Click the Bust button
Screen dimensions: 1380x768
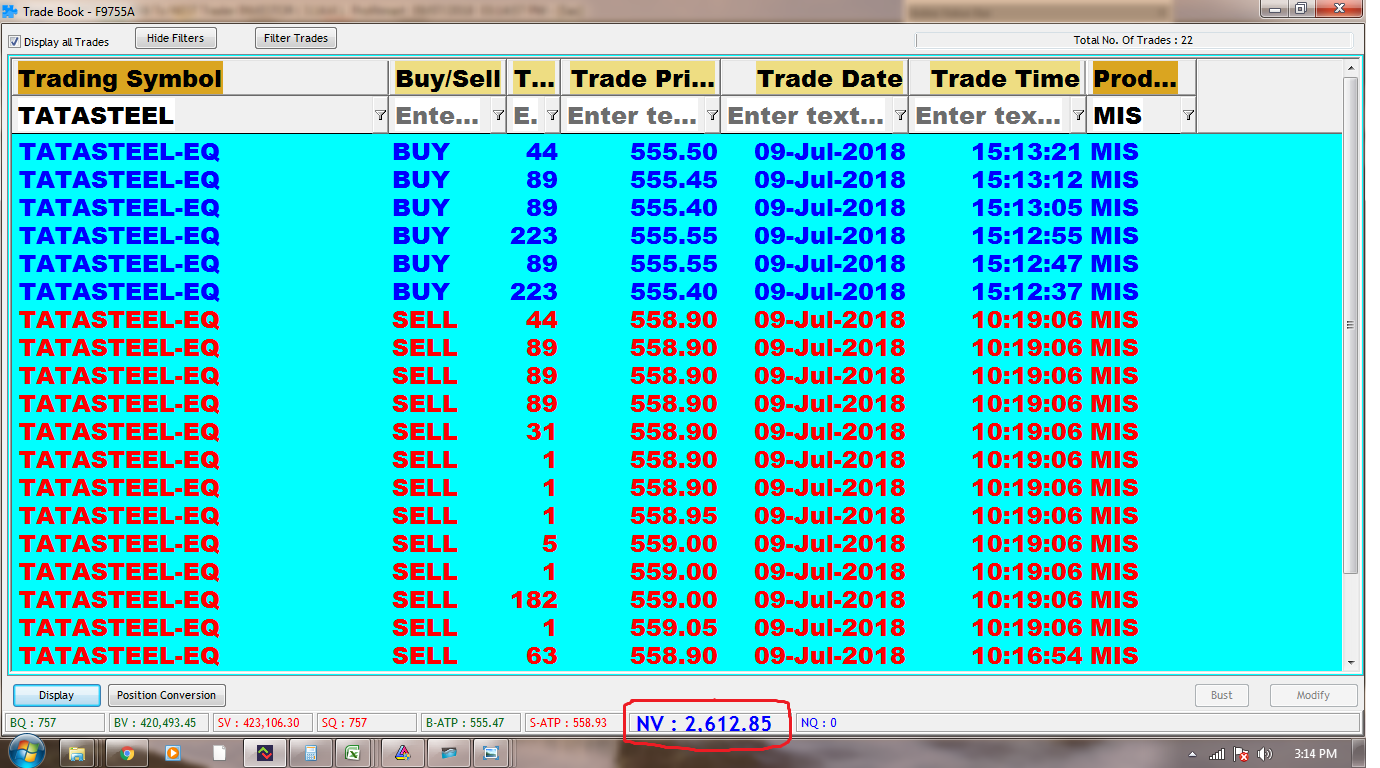coord(1222,695)
